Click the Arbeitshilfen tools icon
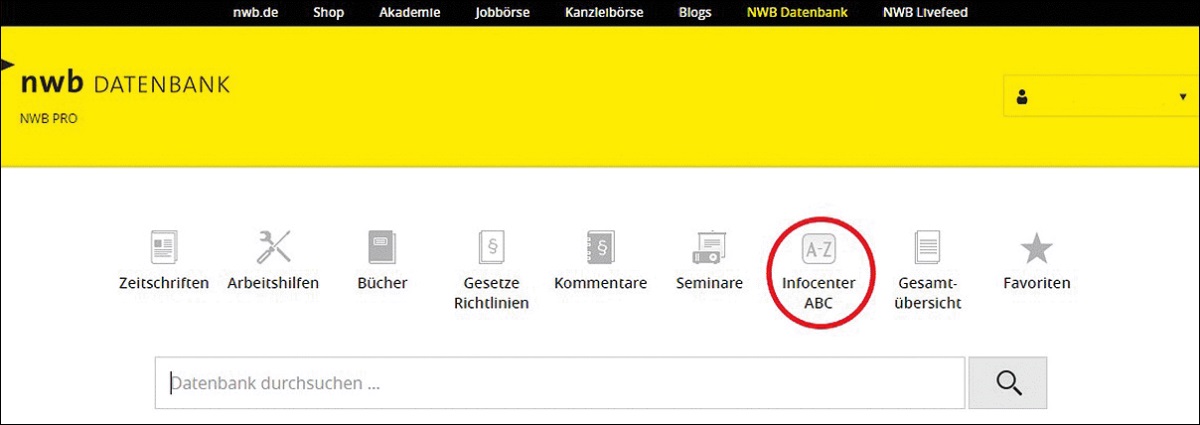 (273, 247)
